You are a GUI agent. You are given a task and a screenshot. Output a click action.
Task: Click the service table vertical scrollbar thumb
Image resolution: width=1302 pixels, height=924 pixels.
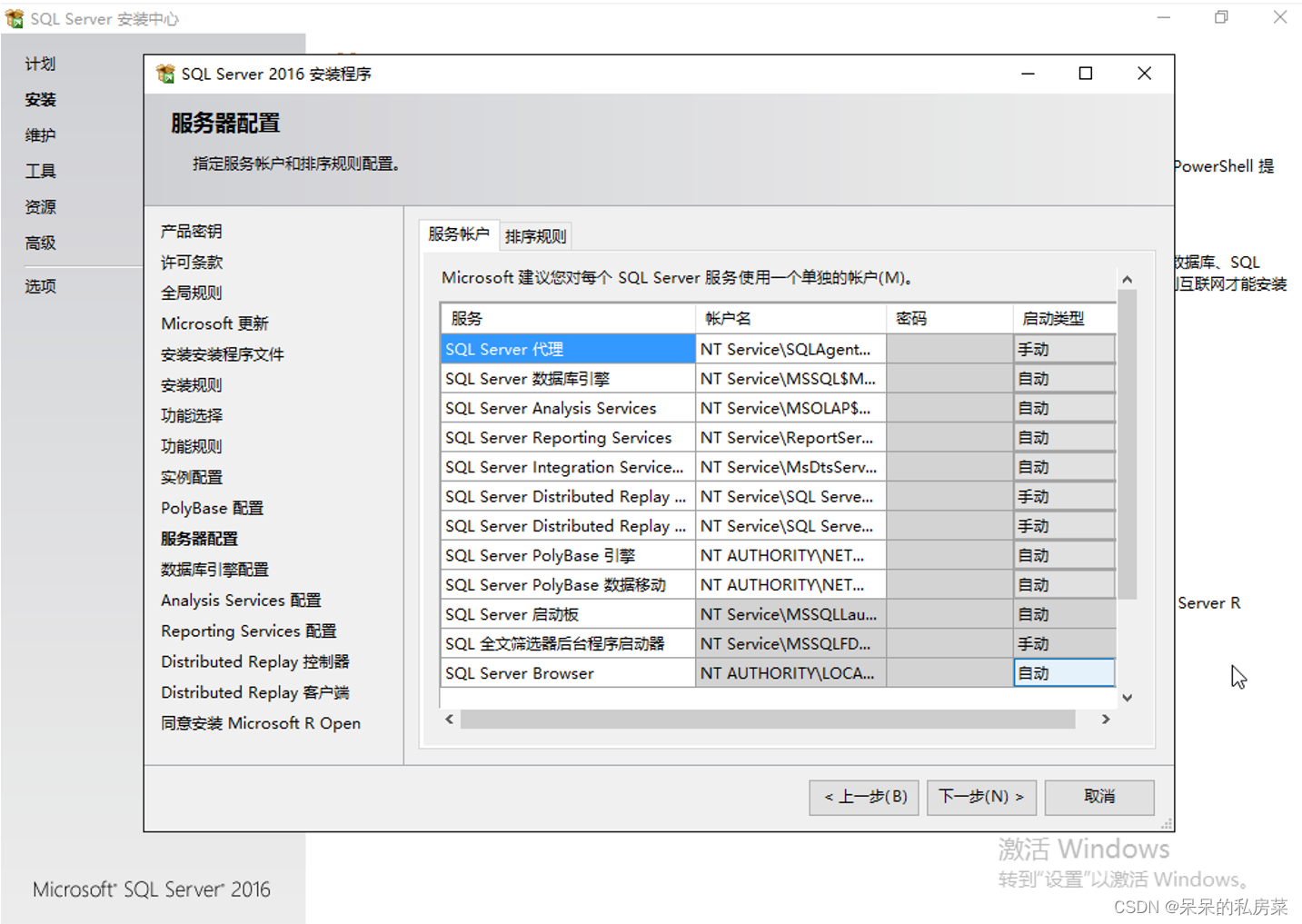tap(1127, 444)
